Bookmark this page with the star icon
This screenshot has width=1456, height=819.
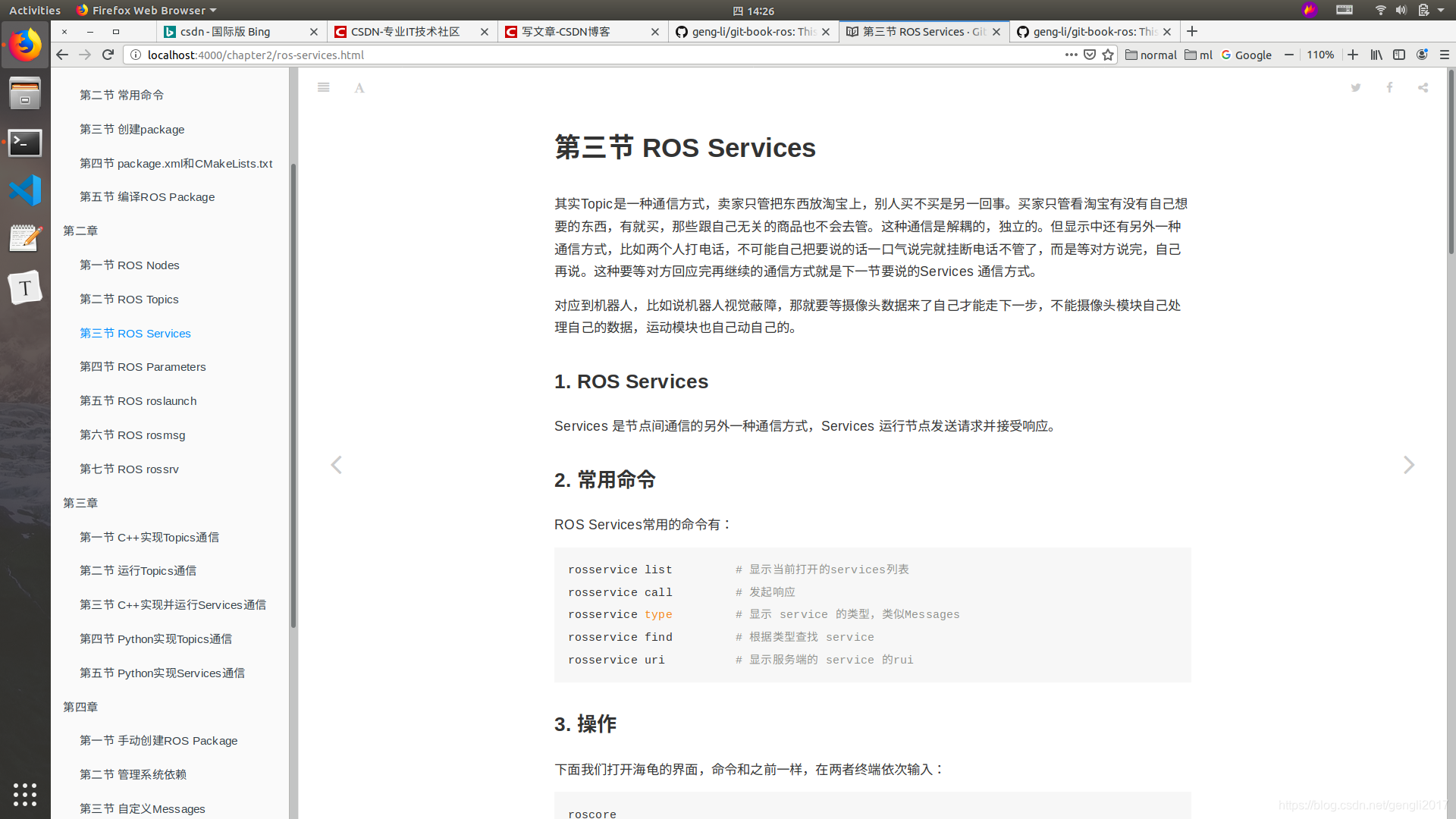point(1108,55)
